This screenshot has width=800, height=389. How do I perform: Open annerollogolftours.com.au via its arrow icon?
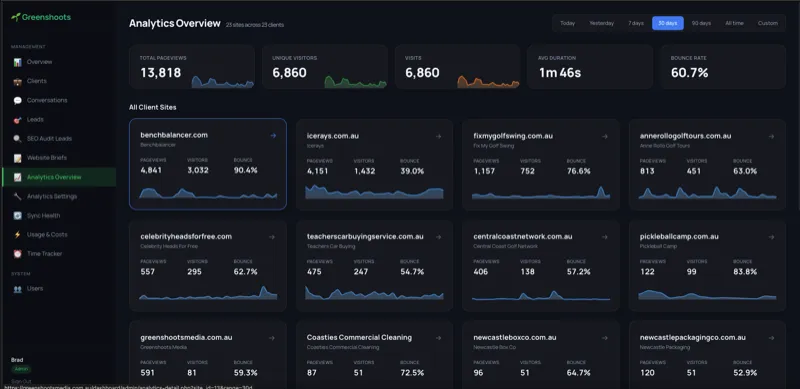click(x=771, y=136)
